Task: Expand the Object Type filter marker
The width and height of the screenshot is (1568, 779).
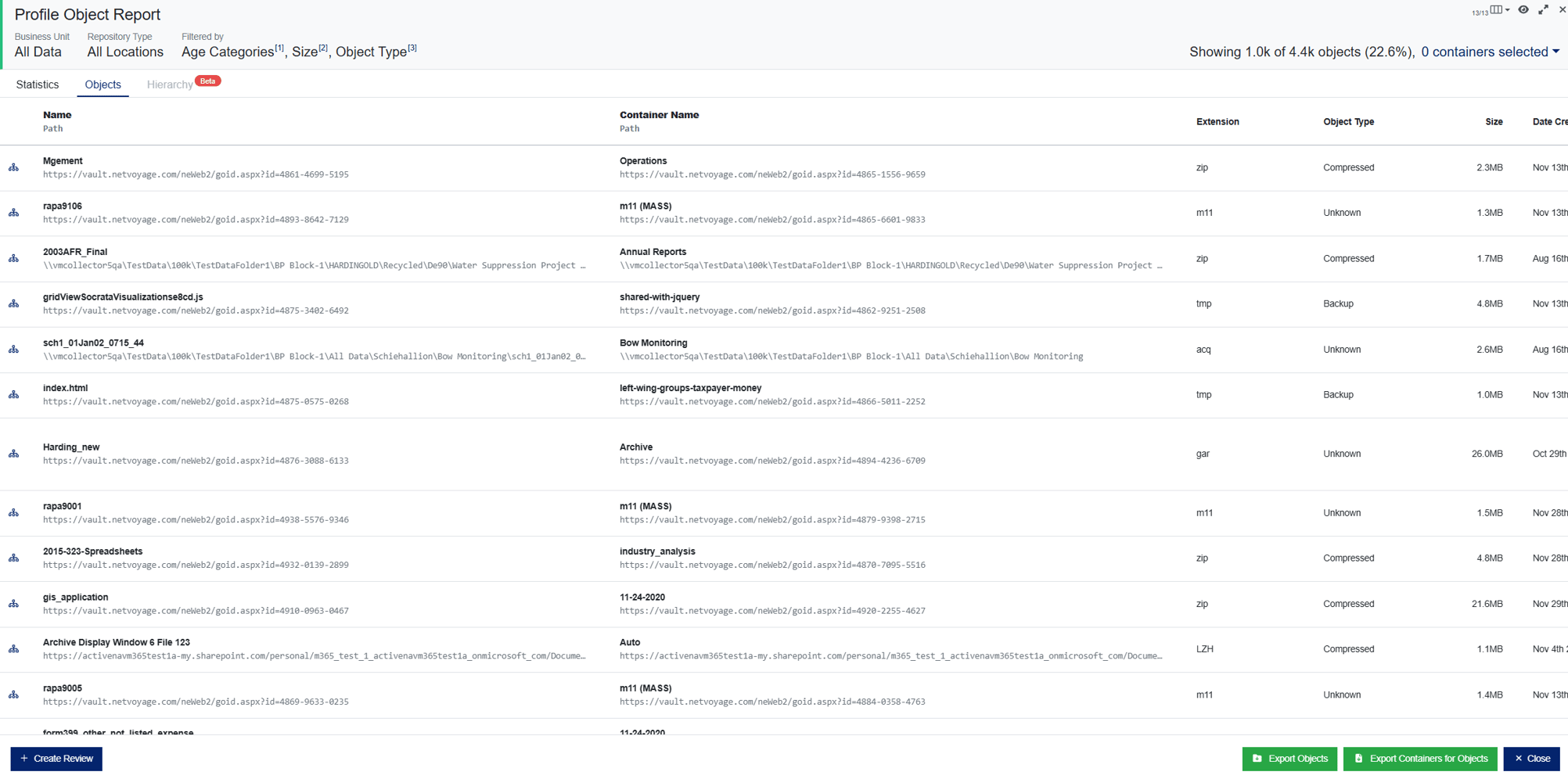Action: pos(412,48)
